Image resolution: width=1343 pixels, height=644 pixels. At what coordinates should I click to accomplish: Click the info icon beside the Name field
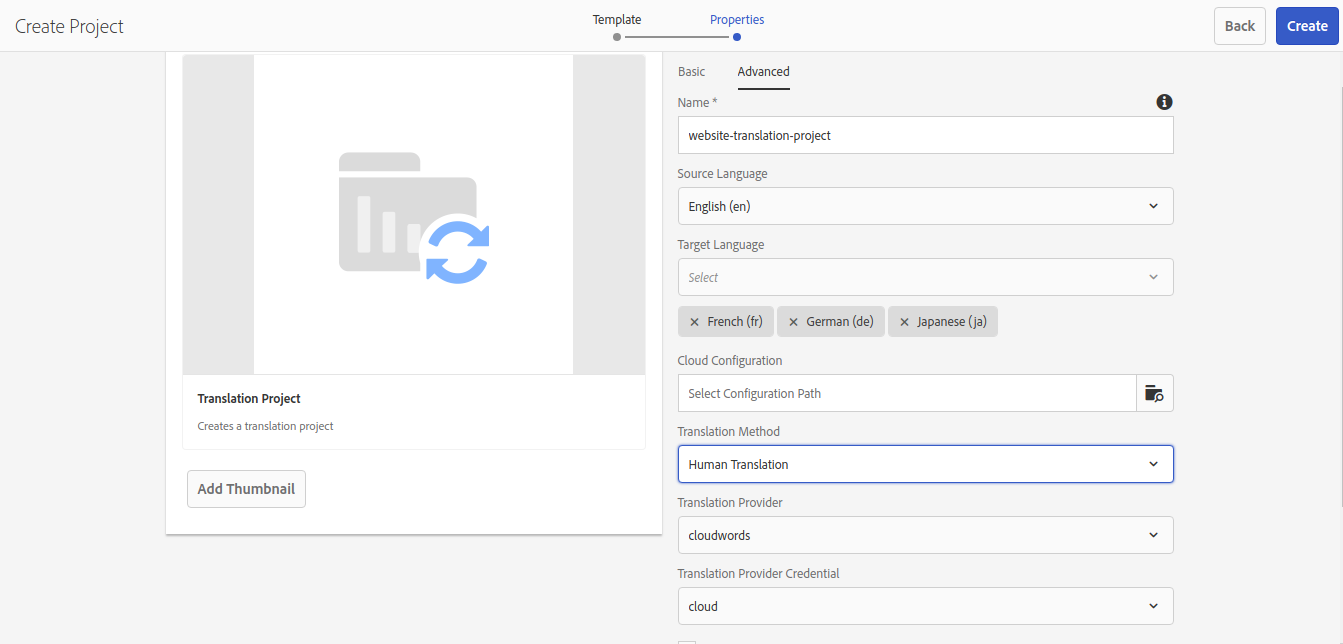pos(1164,102)
